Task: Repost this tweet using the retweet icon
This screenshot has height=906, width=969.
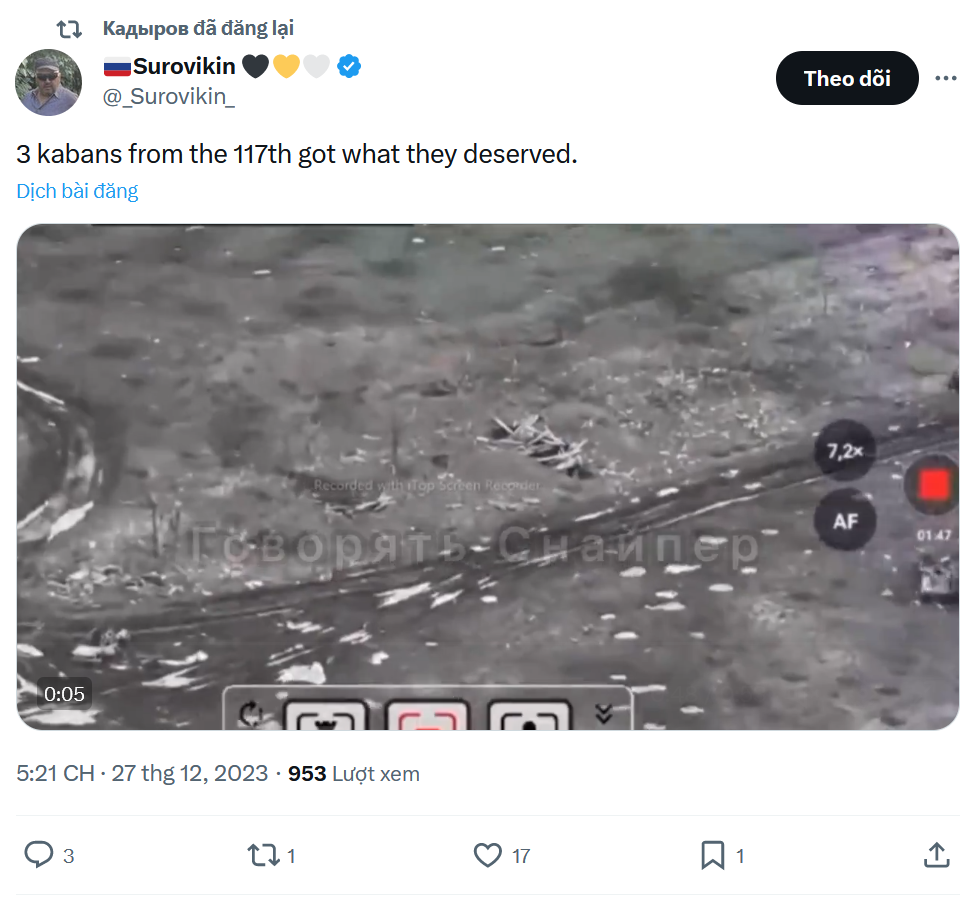Action: point(263,855)
